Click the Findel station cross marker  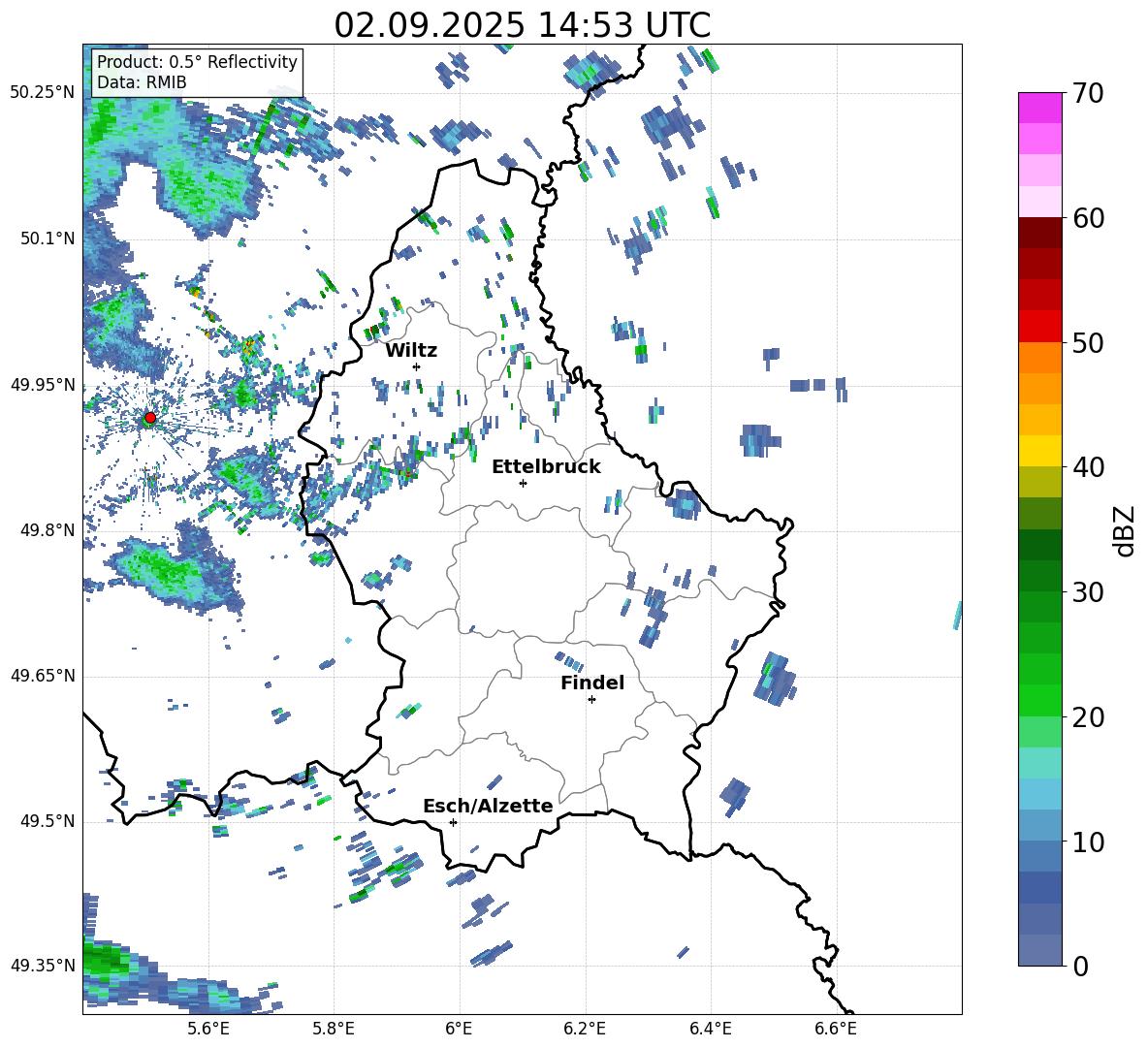coord(591,700)
